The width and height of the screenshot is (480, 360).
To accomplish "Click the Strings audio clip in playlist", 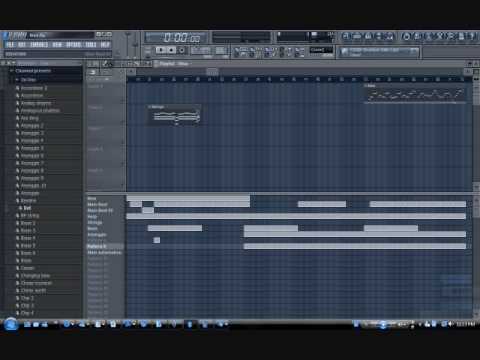I will click(174, 115).
